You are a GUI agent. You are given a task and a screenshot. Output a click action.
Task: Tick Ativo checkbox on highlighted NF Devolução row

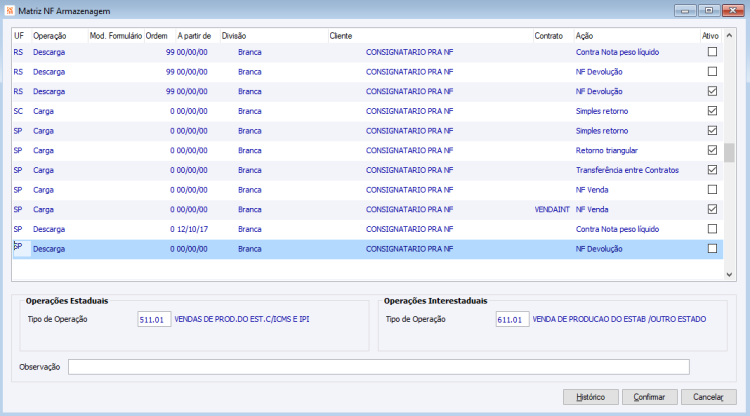tap(712, 249)
